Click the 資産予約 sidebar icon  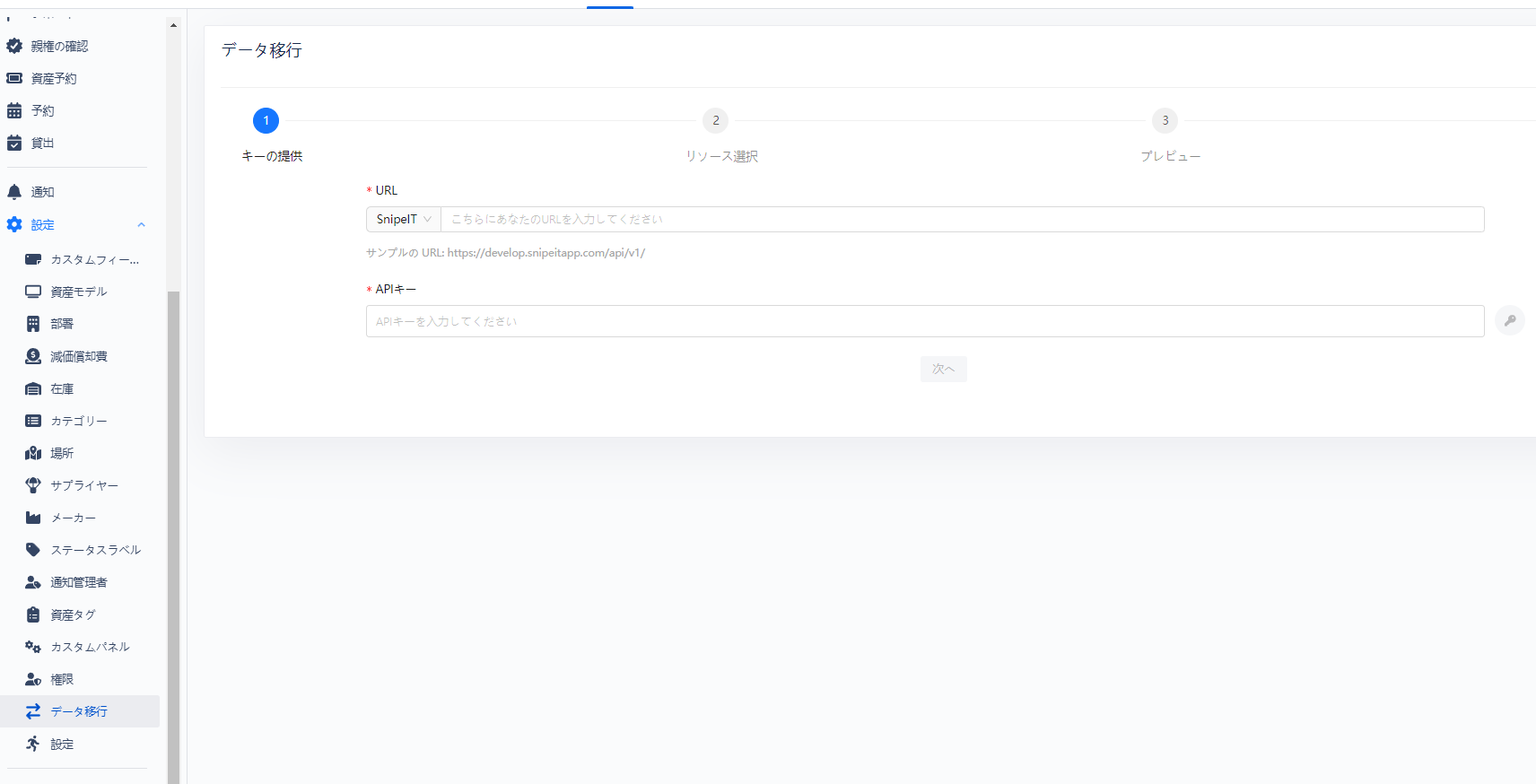[14, 78]
